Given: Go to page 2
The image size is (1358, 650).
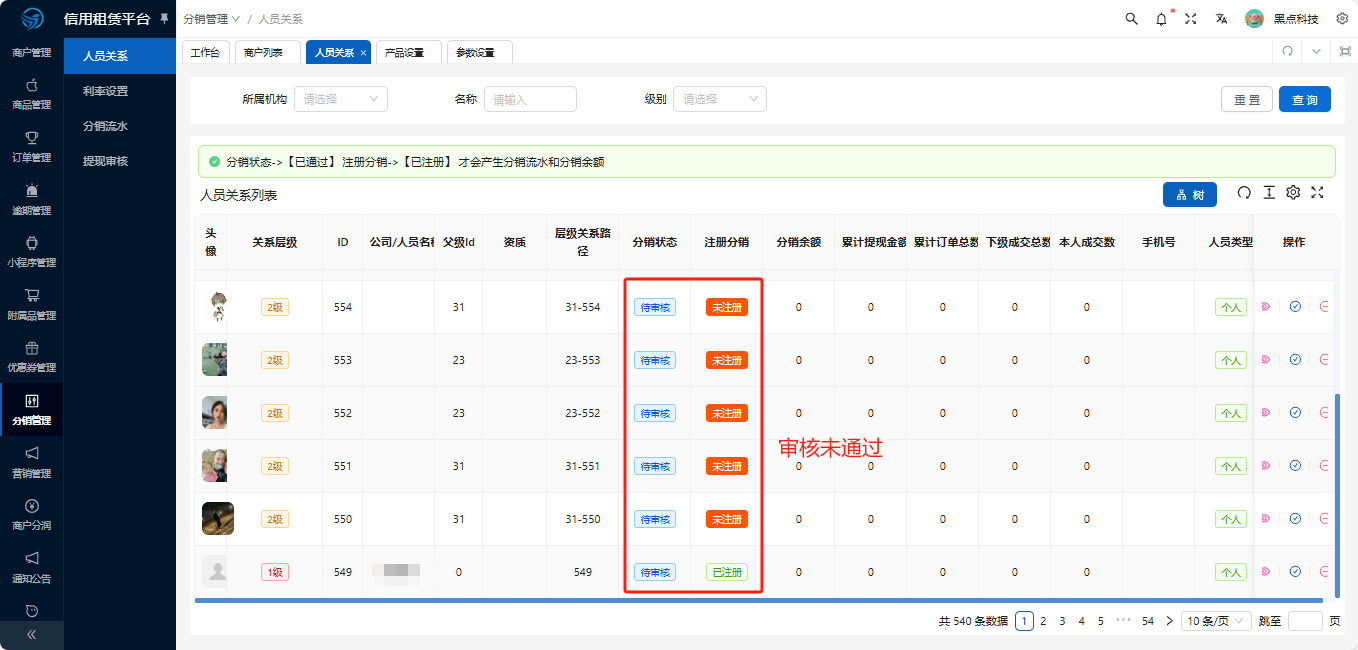Looking at the screenshot, I should 1043,621.
